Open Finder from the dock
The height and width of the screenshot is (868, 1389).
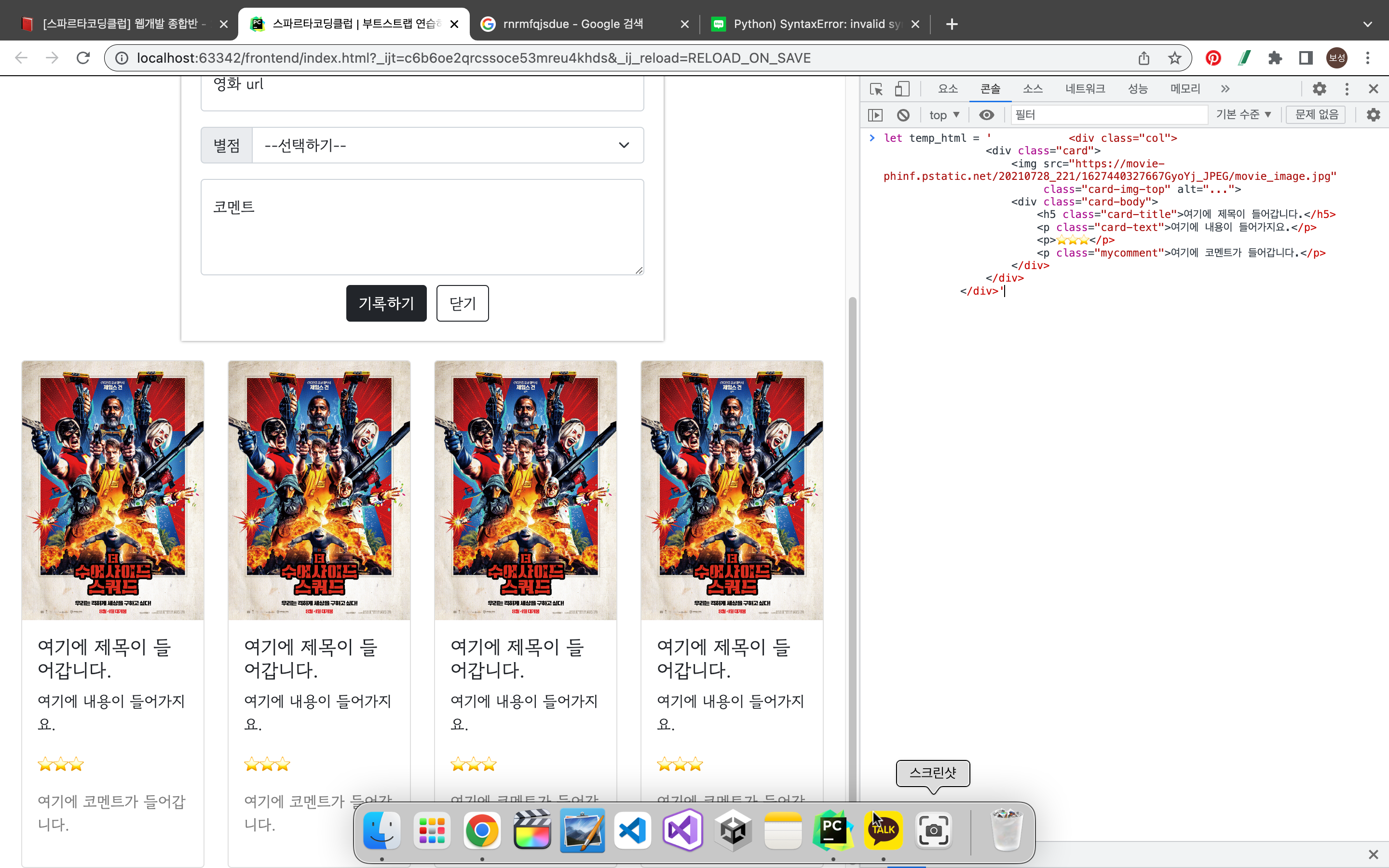tap(381, 830)
